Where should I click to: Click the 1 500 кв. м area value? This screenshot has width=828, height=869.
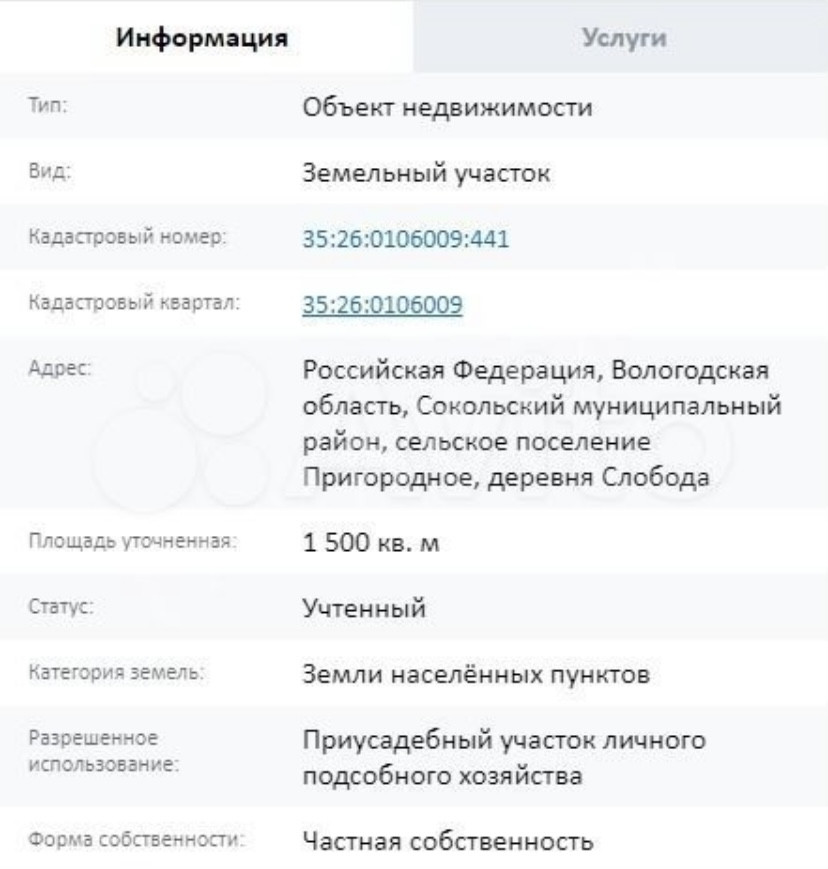click(x=371, y=546)
